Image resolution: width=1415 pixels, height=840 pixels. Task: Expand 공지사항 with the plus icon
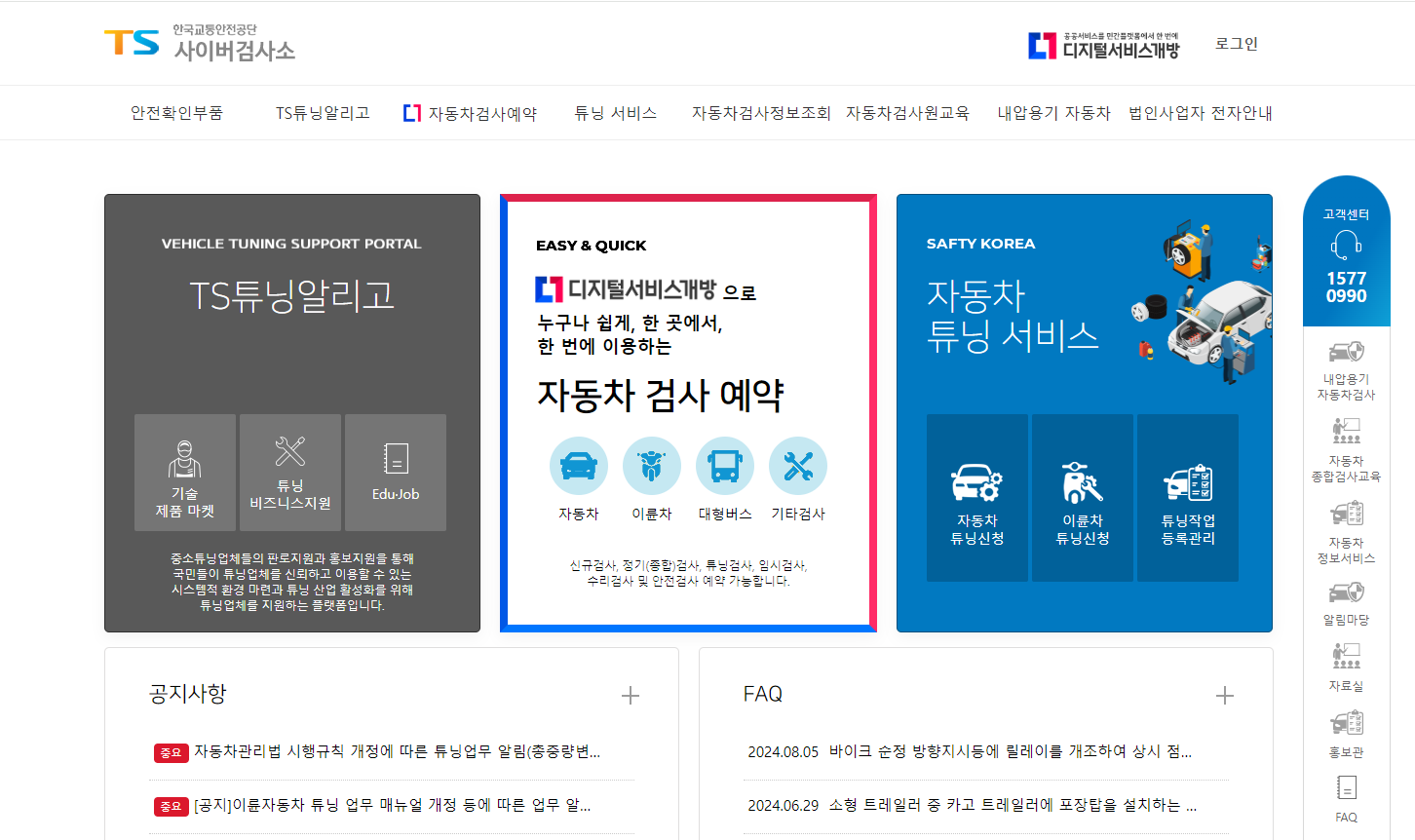tap(631, 696)
